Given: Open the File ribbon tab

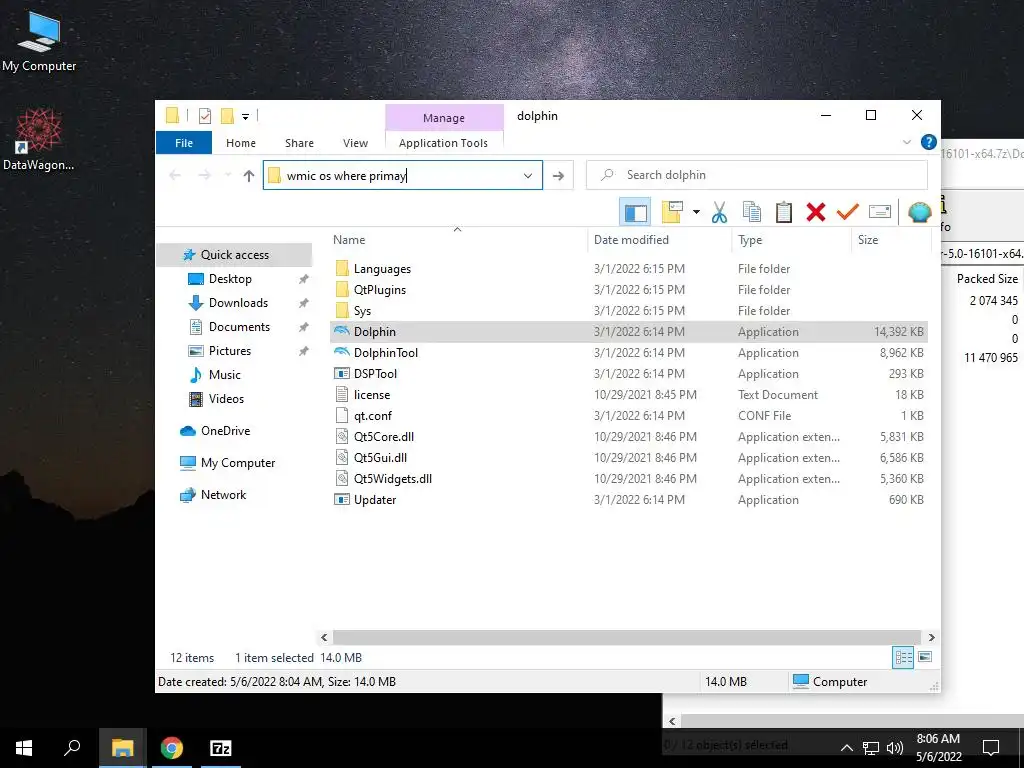Looking at the screenshot, I should 184,142.
